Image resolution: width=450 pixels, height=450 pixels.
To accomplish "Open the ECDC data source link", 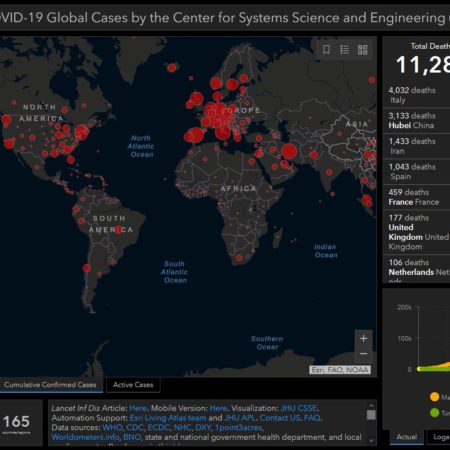I will pos(158,427).
